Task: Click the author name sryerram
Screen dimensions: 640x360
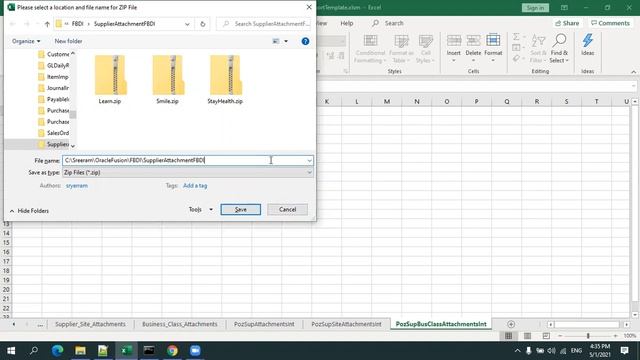Action: pos(77,186)
